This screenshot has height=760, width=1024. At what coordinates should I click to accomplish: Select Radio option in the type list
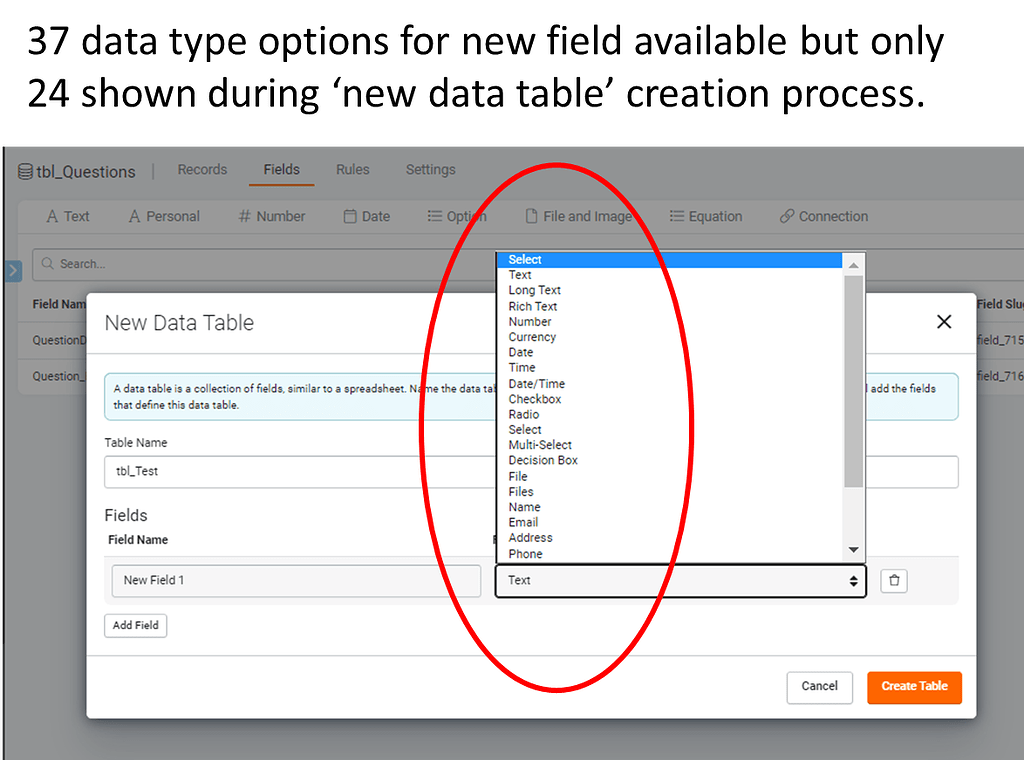tap(524, 414)
